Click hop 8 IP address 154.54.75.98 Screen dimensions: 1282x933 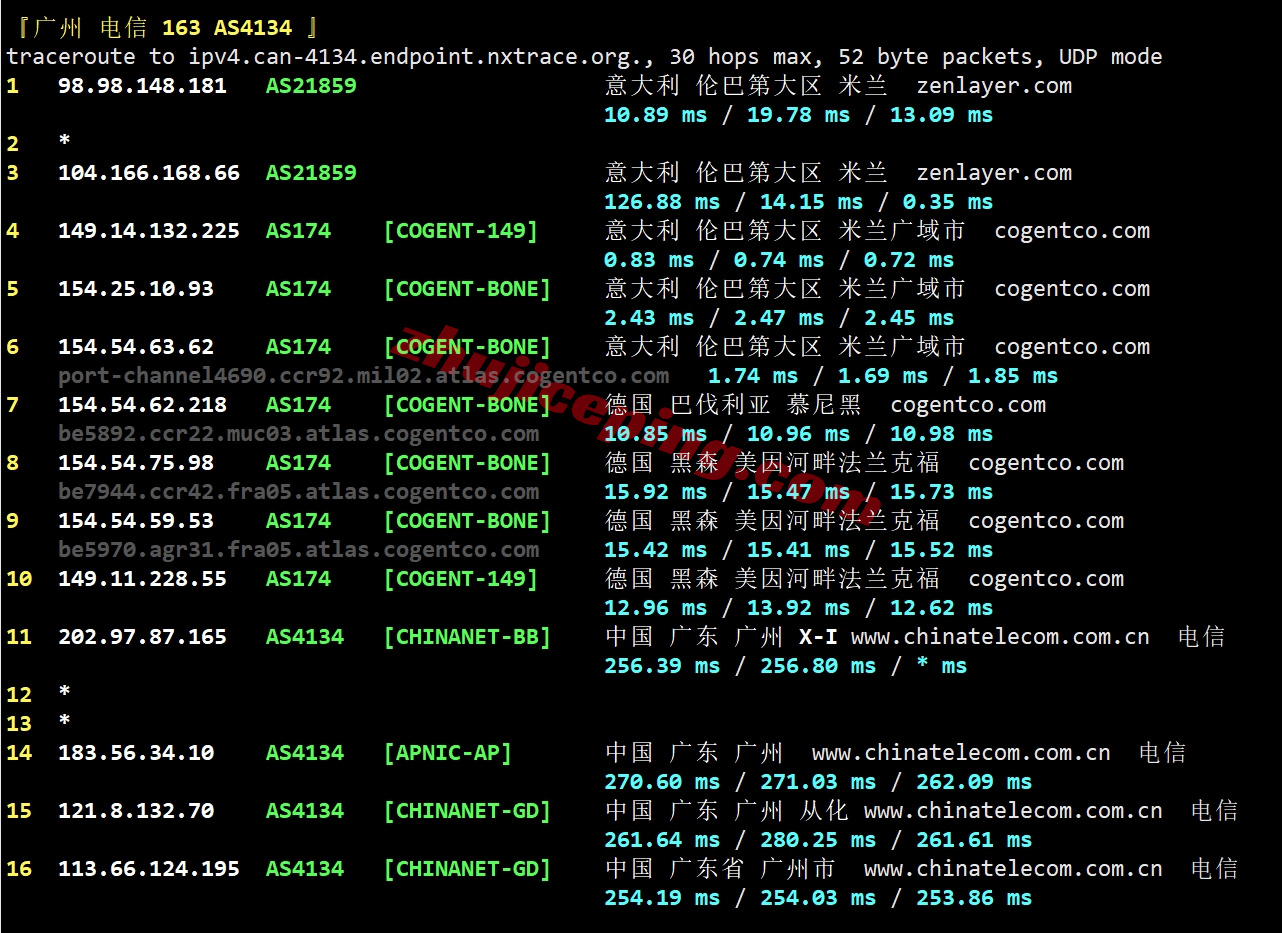(136, 463)
